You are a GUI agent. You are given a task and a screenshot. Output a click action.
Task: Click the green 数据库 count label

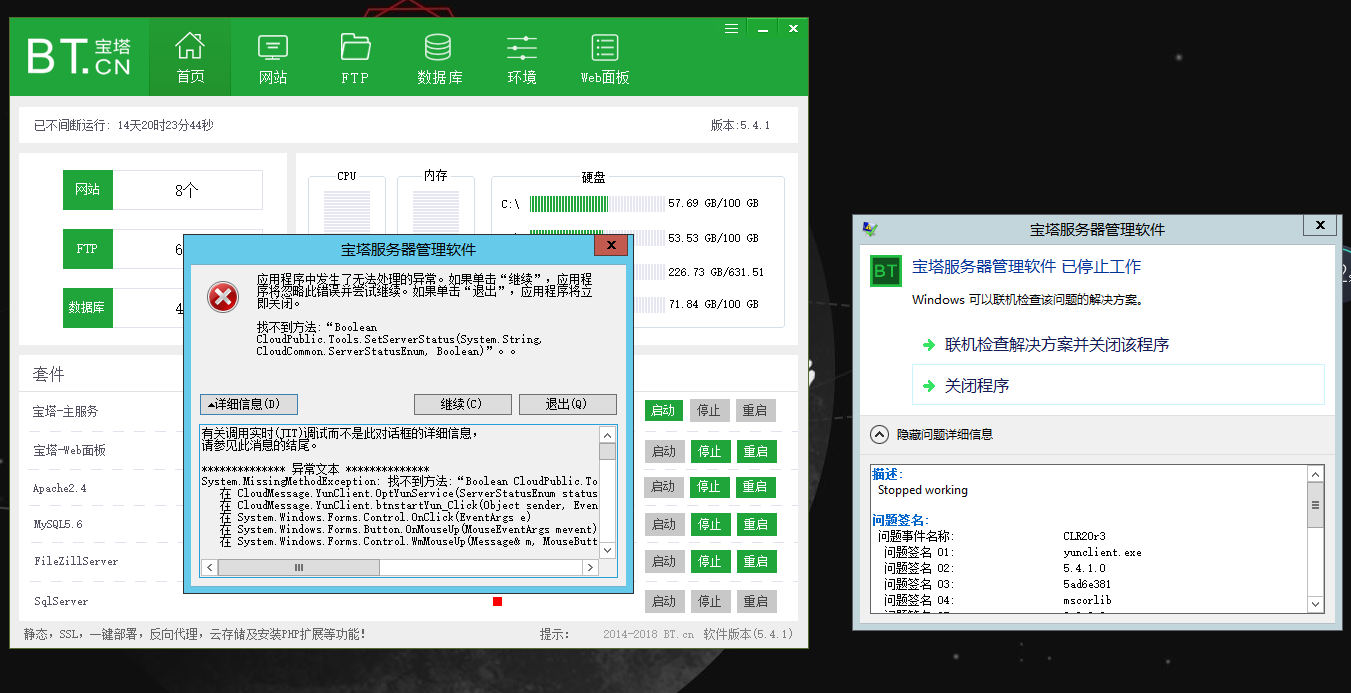(88, 308)
